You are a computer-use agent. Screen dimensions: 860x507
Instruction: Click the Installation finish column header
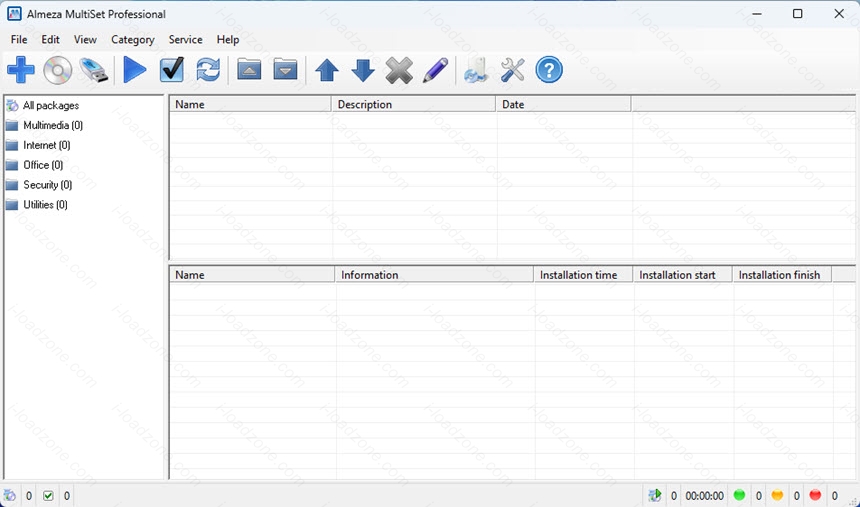[782, 275]
